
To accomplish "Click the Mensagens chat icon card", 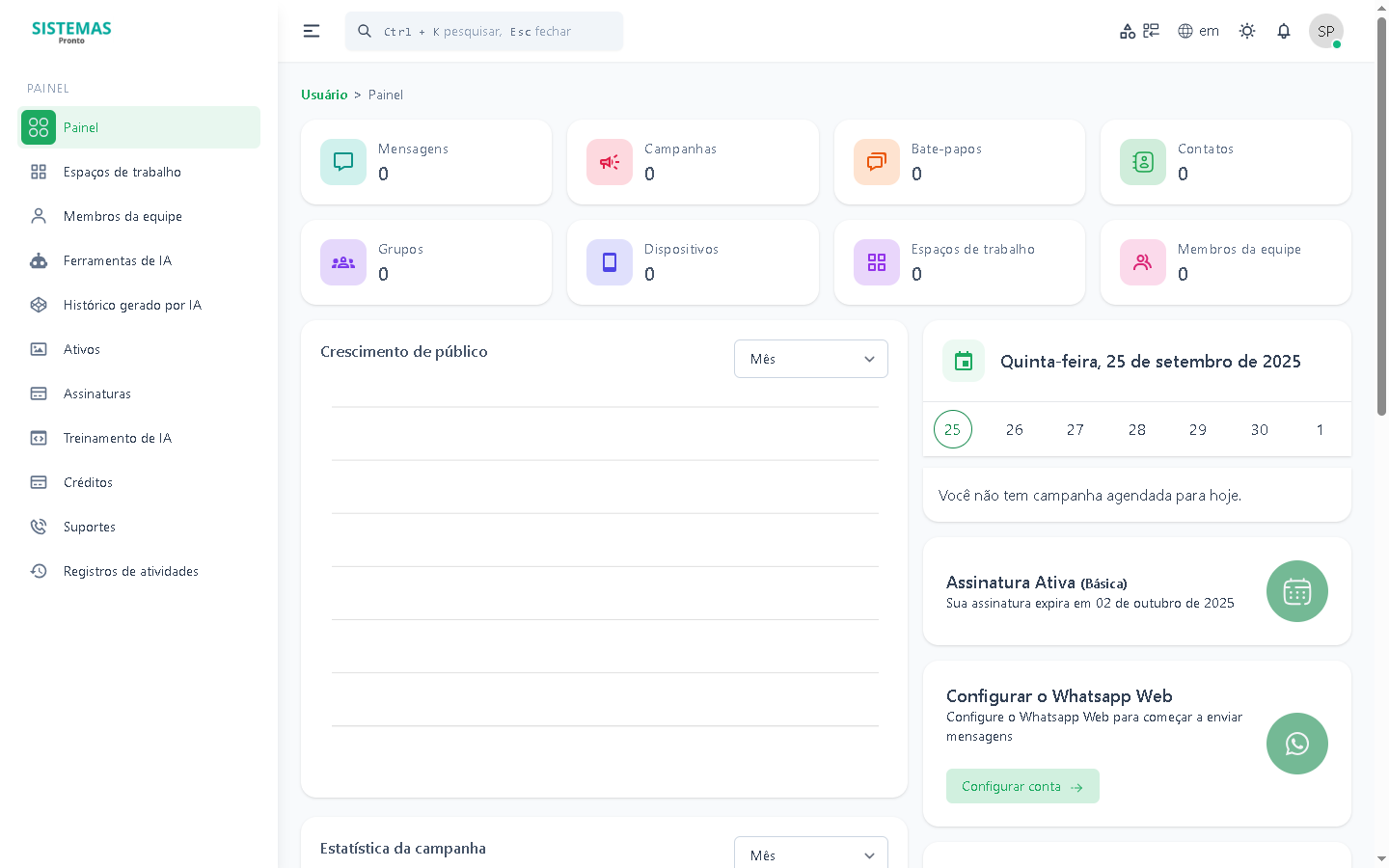I will point(343,162).
